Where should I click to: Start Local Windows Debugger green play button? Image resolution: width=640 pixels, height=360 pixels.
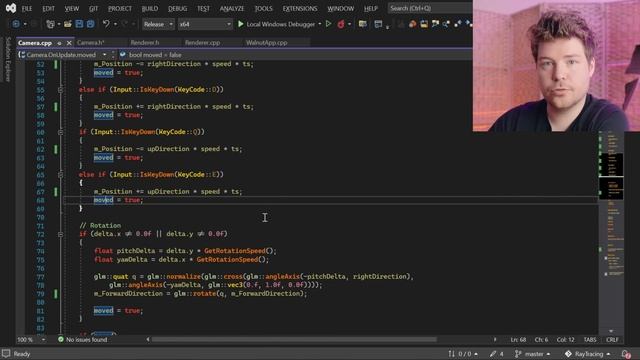pos(240,24)
